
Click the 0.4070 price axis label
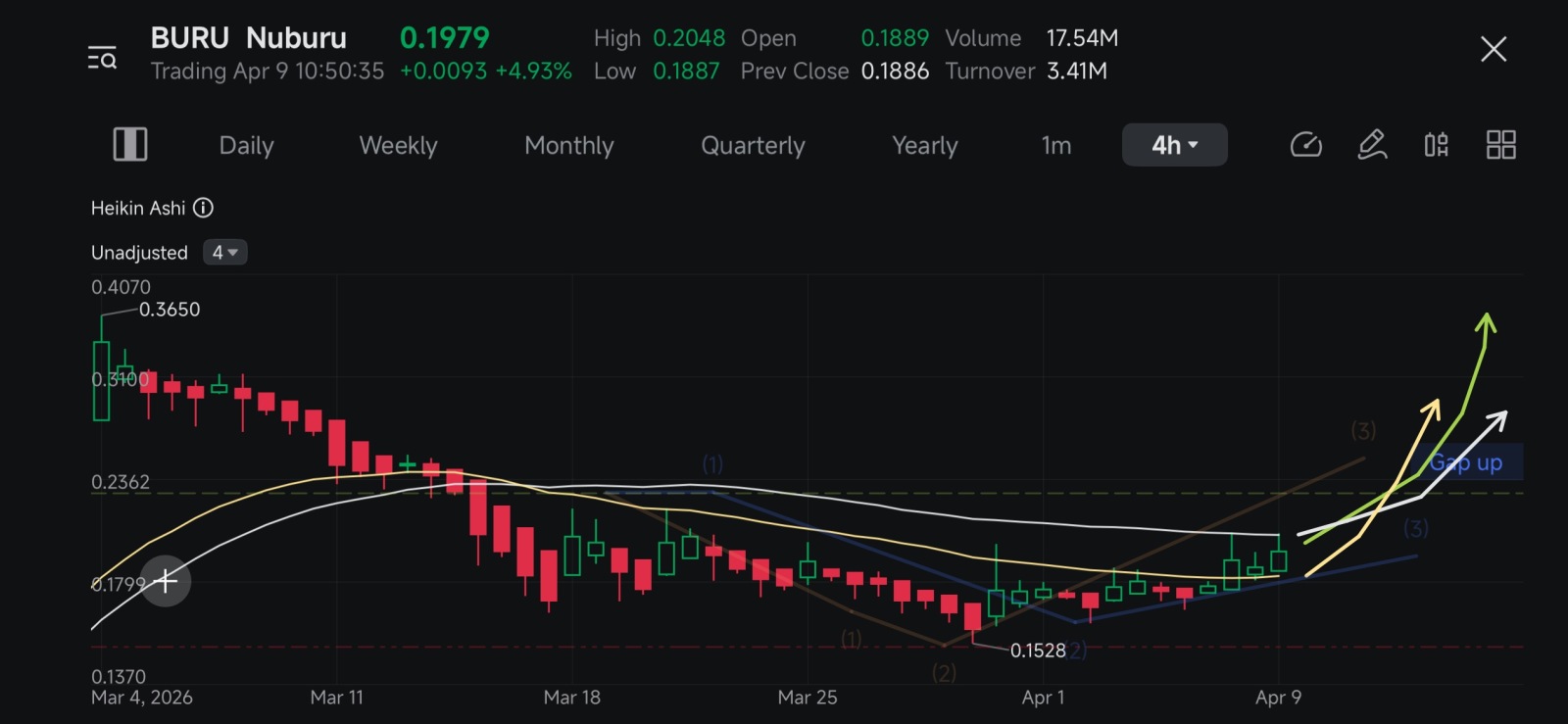[121, 287]
